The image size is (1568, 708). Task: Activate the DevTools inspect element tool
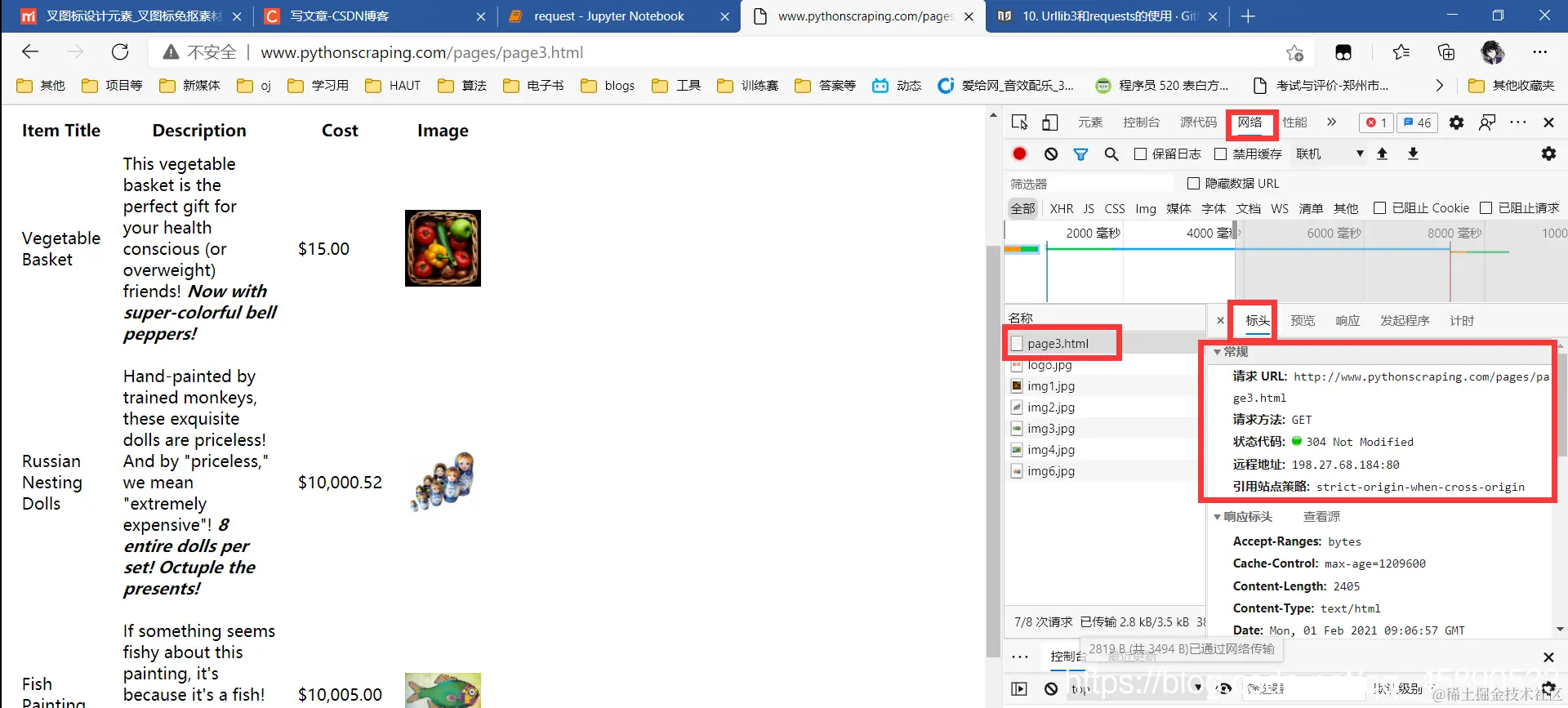(1019, 122)
